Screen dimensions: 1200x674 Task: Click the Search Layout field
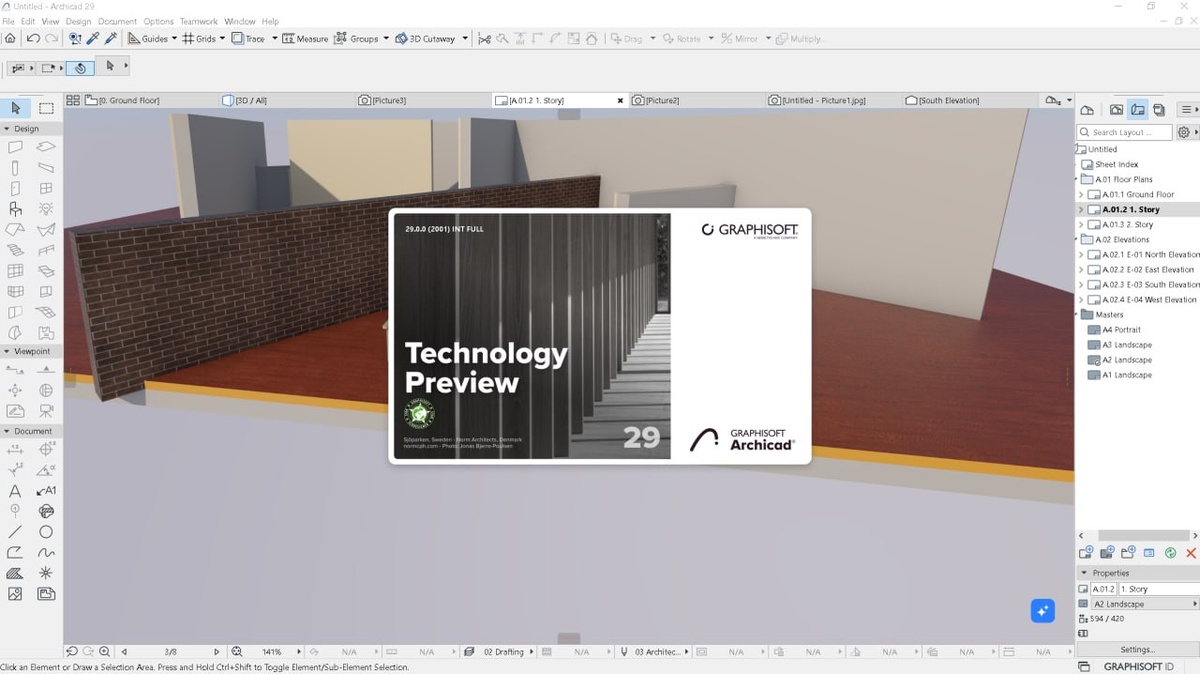tap(1125, 132)
